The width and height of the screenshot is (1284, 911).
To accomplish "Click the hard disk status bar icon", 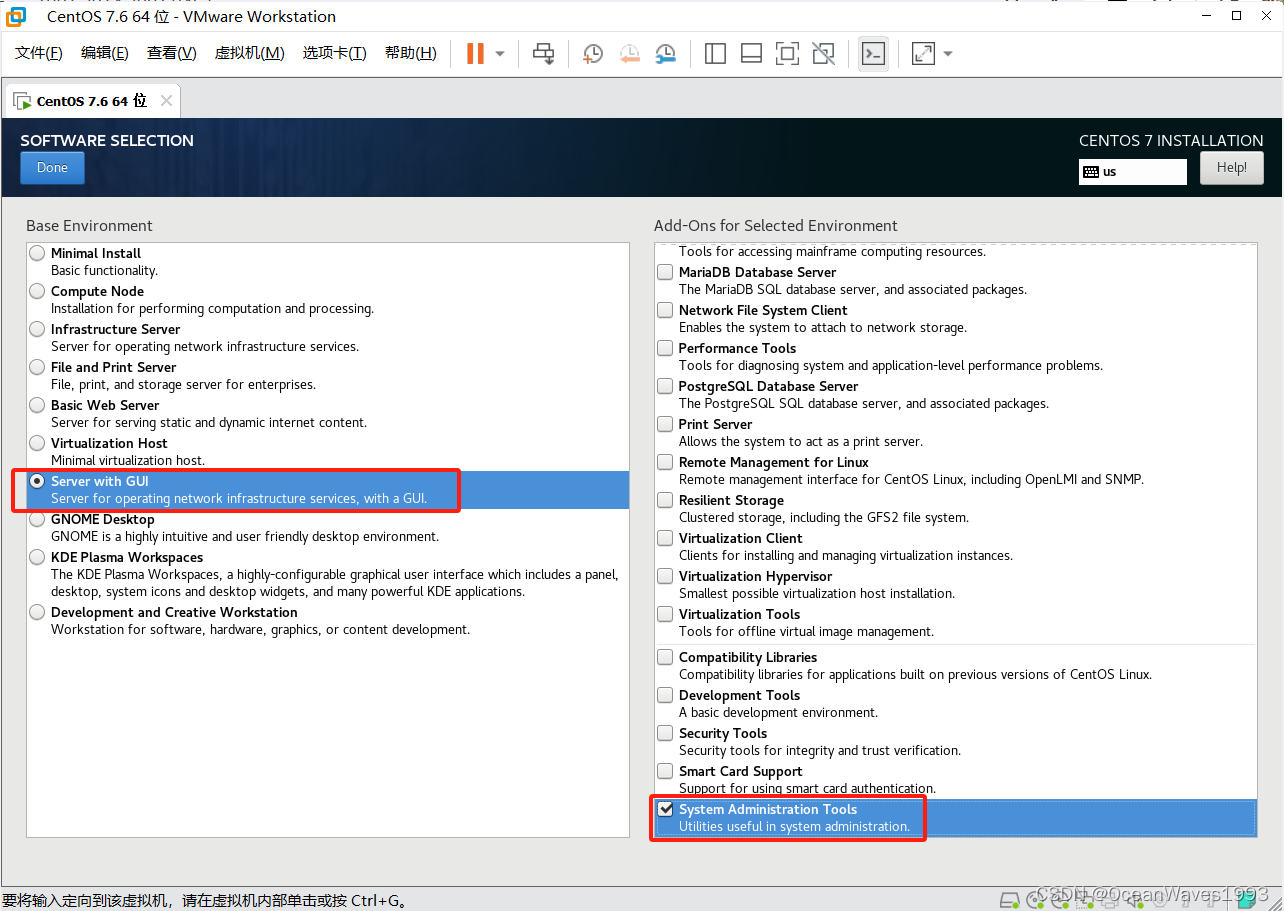I will tap(1010, 898).
